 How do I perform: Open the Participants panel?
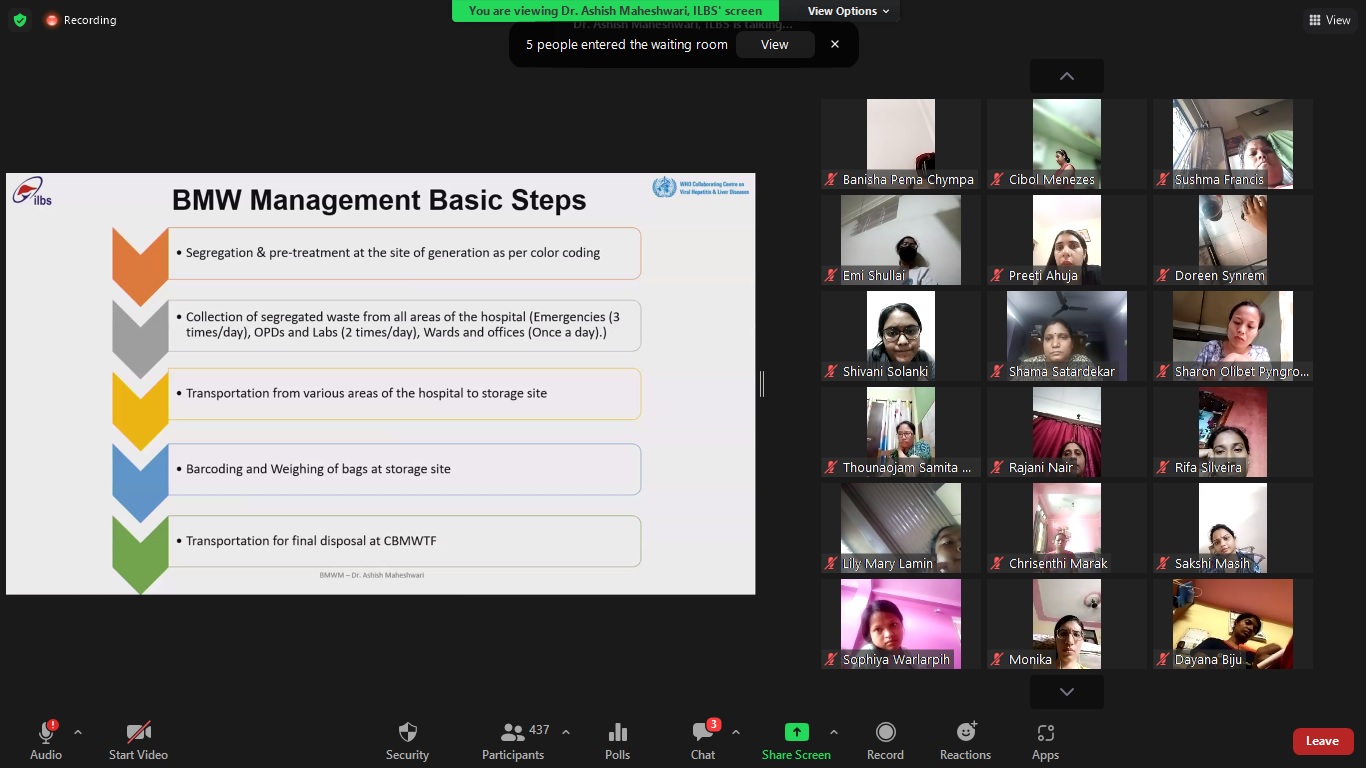click(513, 741)
